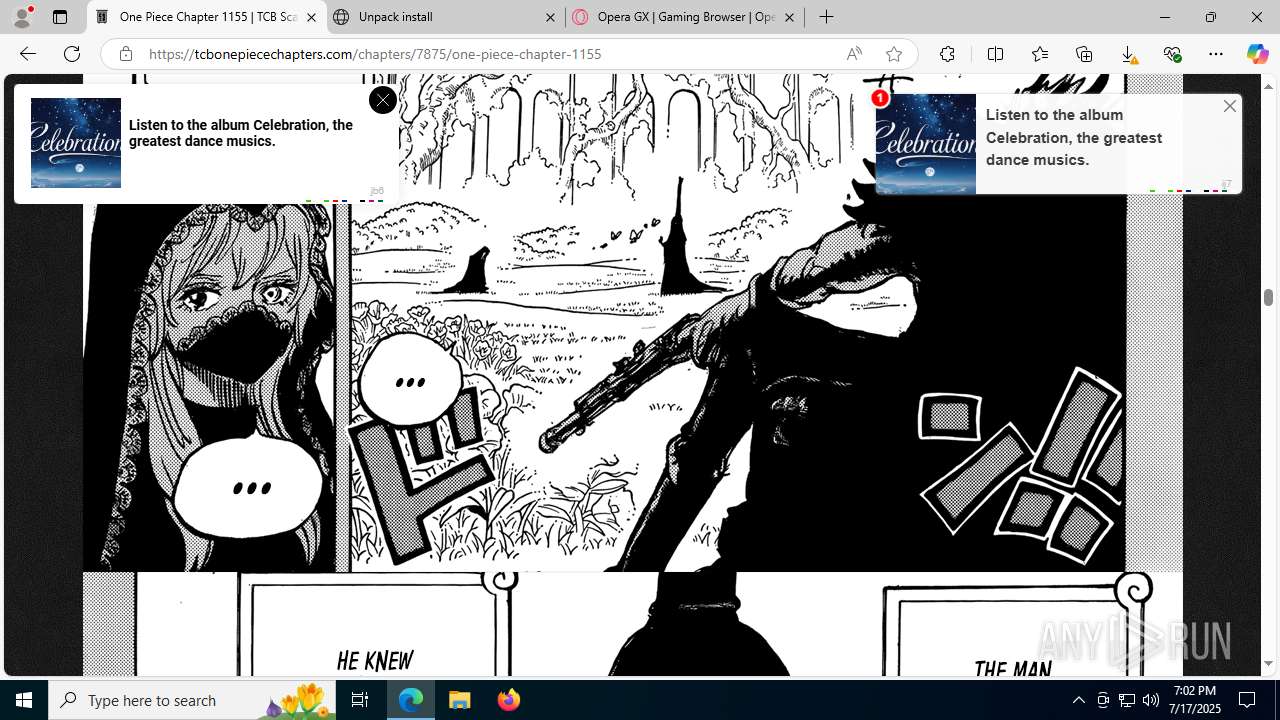
Task: Open the Favorites list
Action: 1040,54
